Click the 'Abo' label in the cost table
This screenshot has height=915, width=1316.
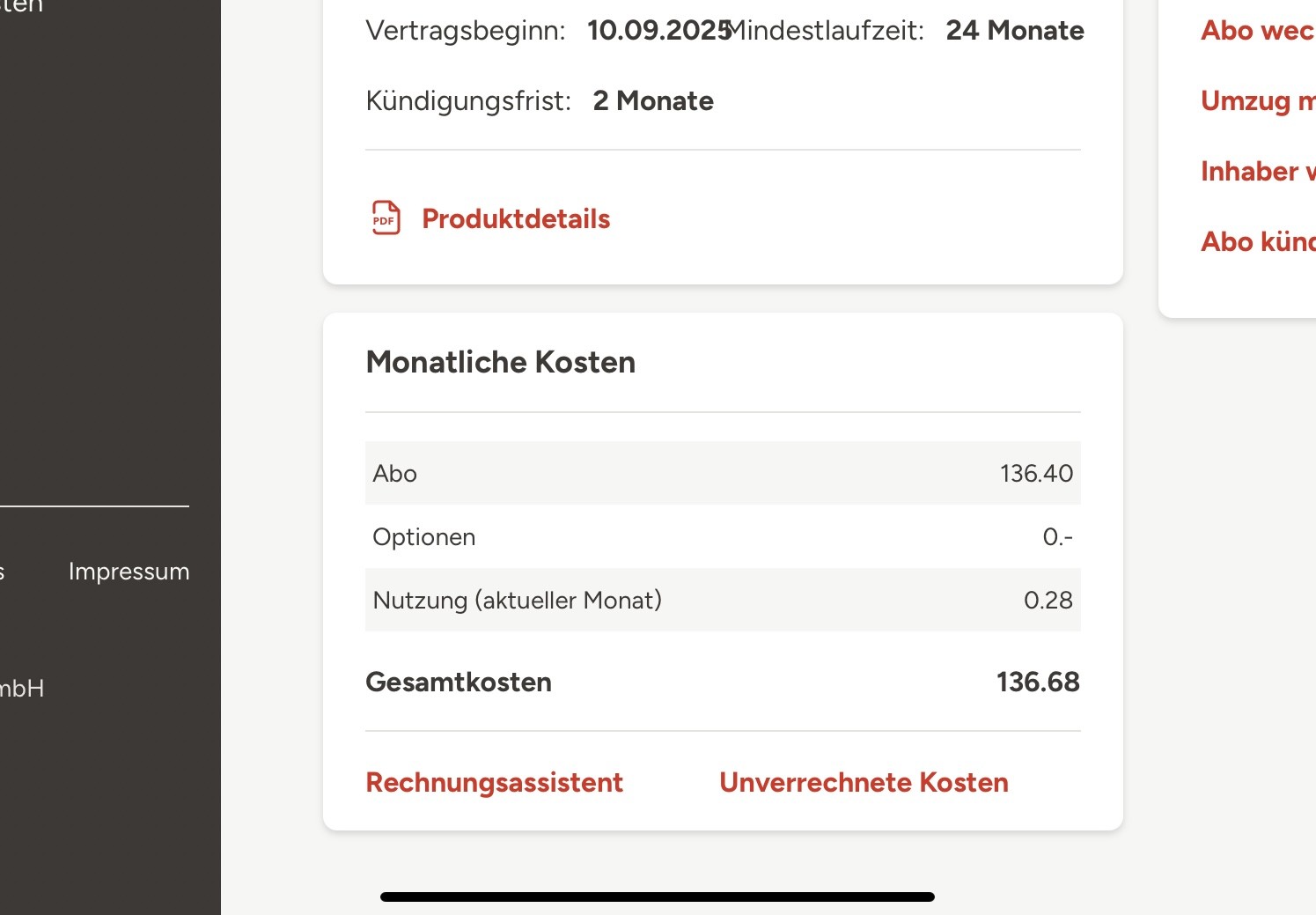pos(394,474)
